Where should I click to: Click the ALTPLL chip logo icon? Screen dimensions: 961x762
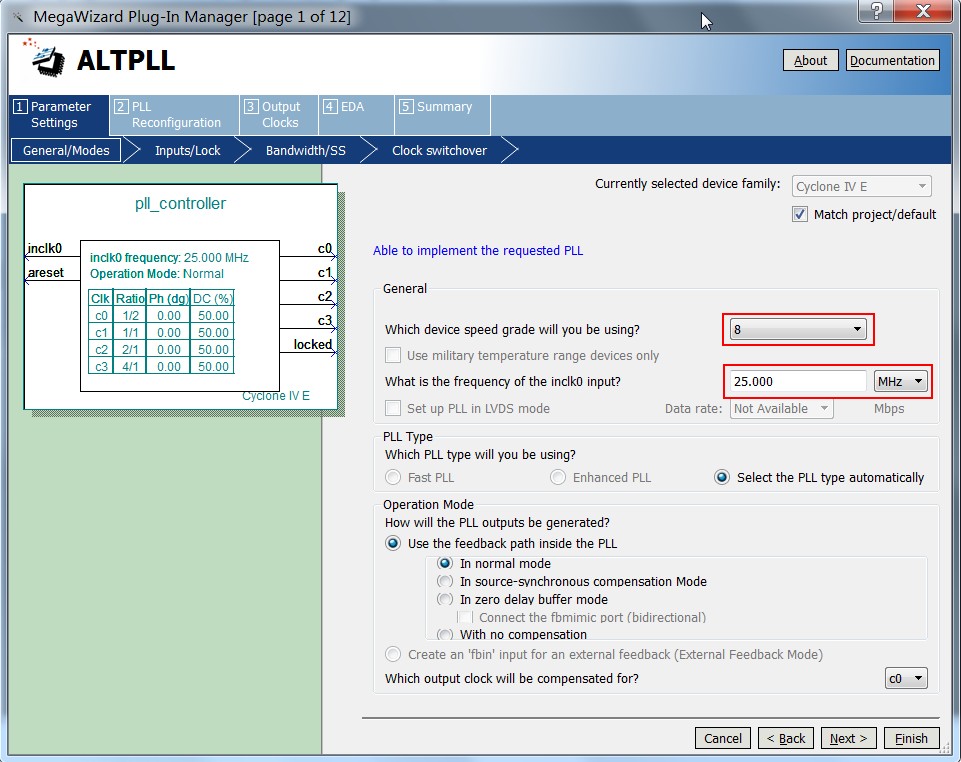42,60
